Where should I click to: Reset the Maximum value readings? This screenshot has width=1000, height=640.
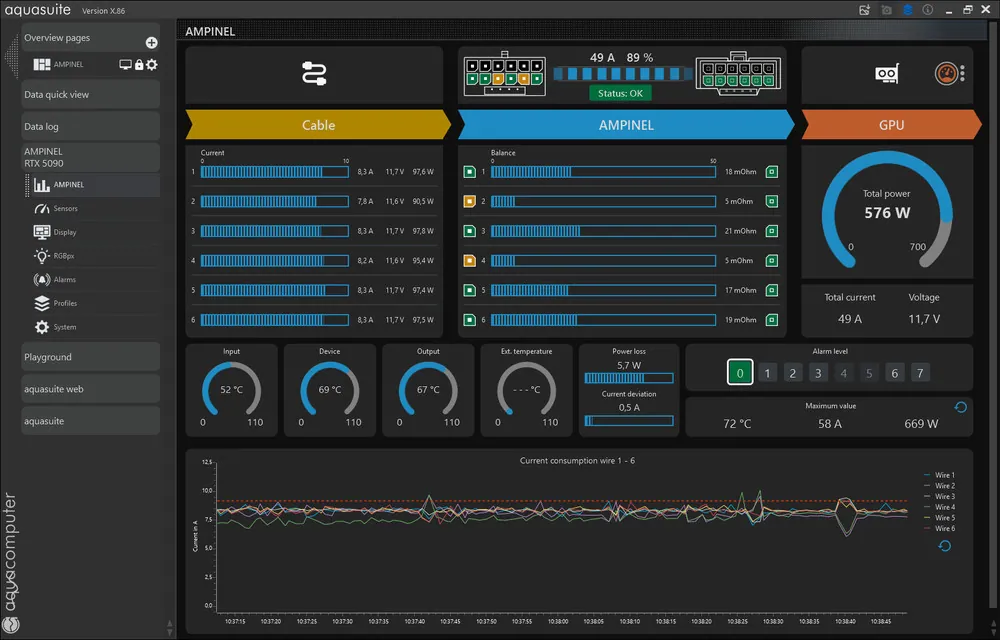[x=960, y=408]
